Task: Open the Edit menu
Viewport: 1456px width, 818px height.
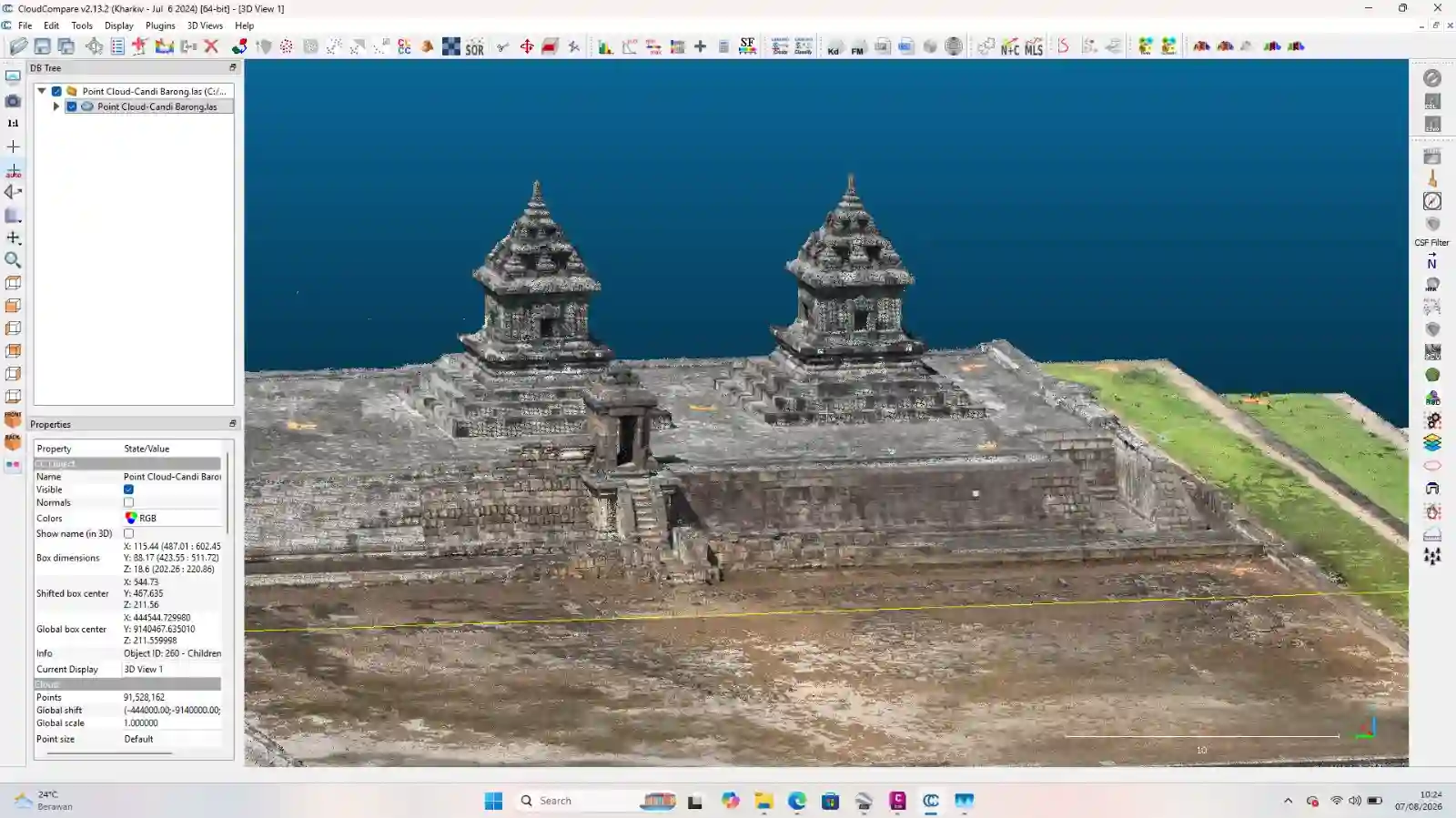Action: (x=51, y=25)
